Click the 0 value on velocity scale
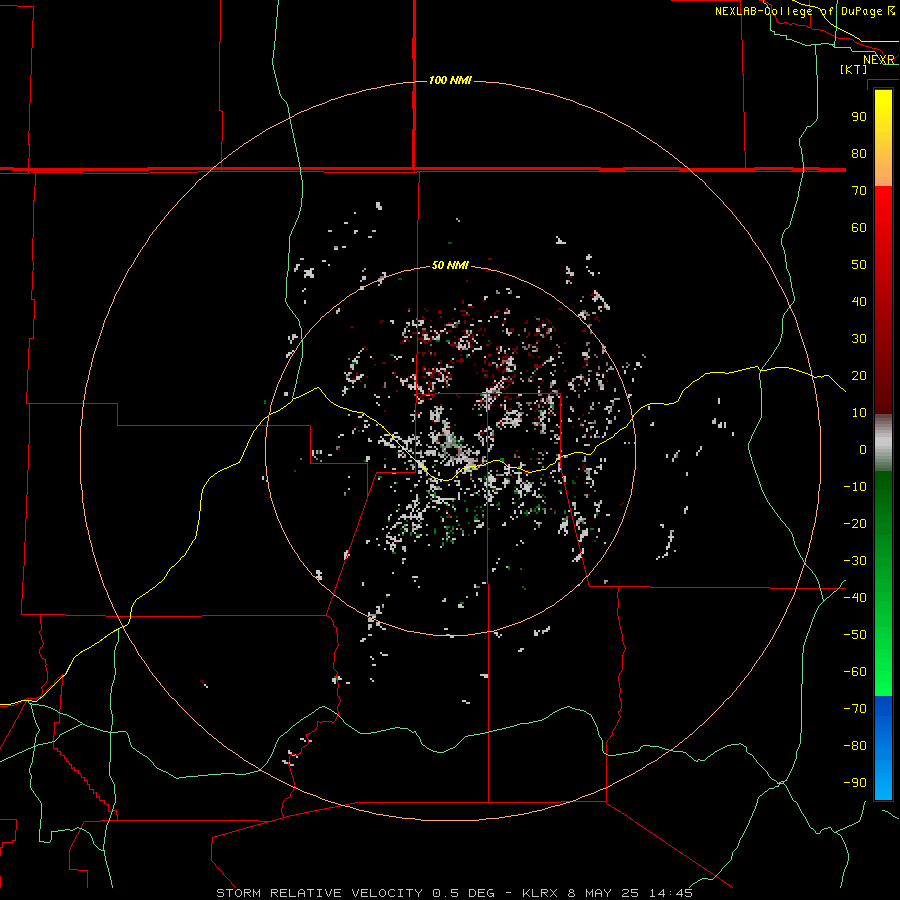This screenshot has width=900, height=900. 863,450
